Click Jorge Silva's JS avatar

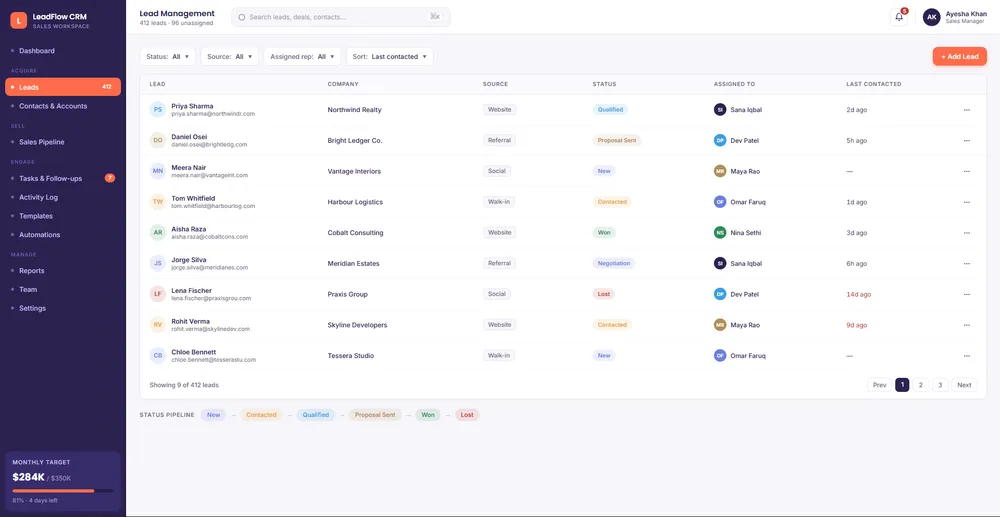[158, 263]
